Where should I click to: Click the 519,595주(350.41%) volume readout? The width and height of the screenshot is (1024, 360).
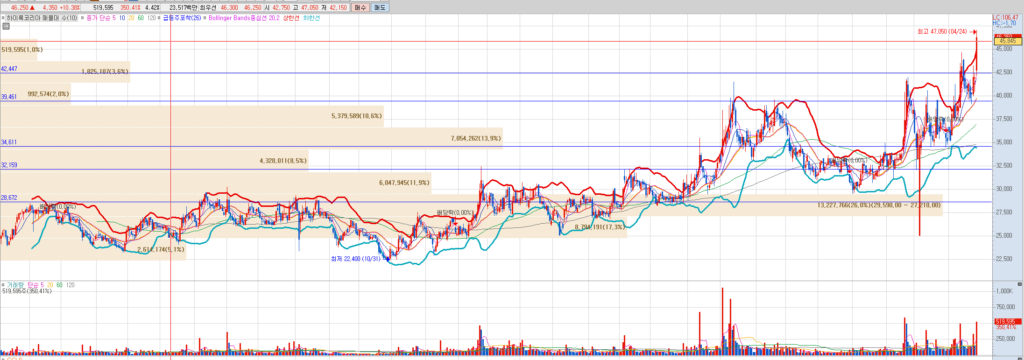coord(27,291)
